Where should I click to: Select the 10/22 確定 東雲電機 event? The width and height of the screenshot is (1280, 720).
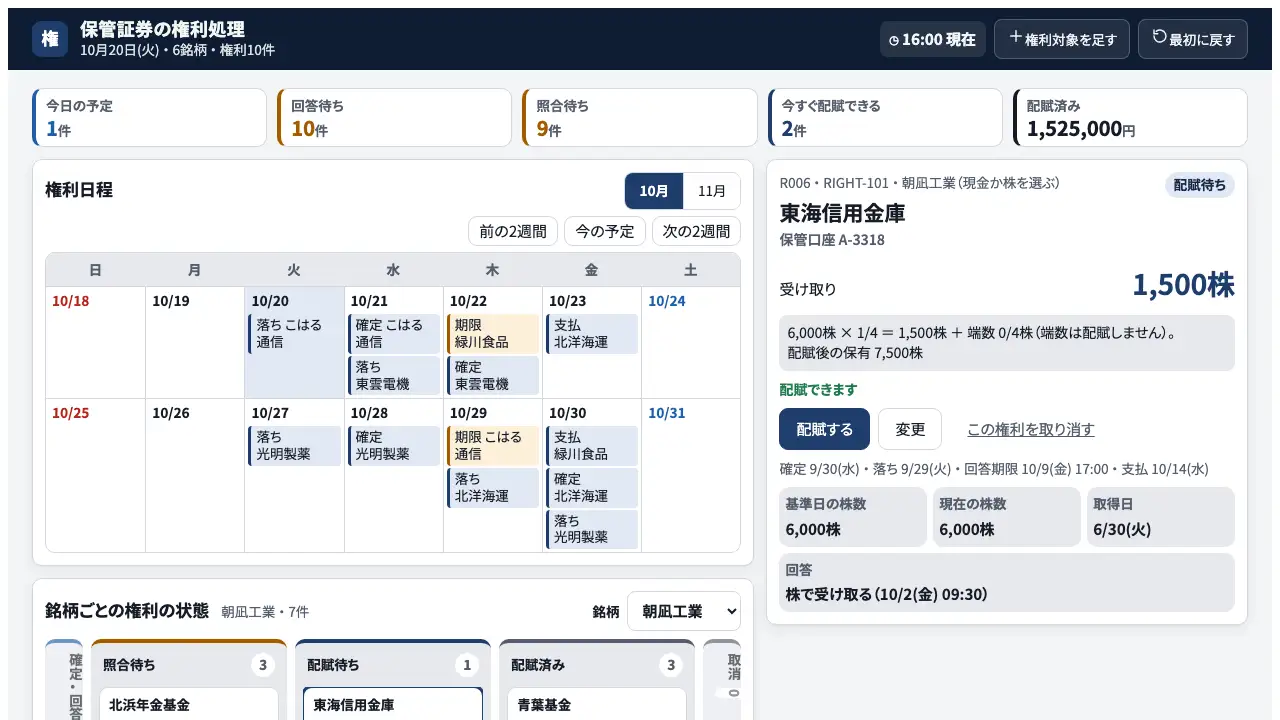point(493,376)
